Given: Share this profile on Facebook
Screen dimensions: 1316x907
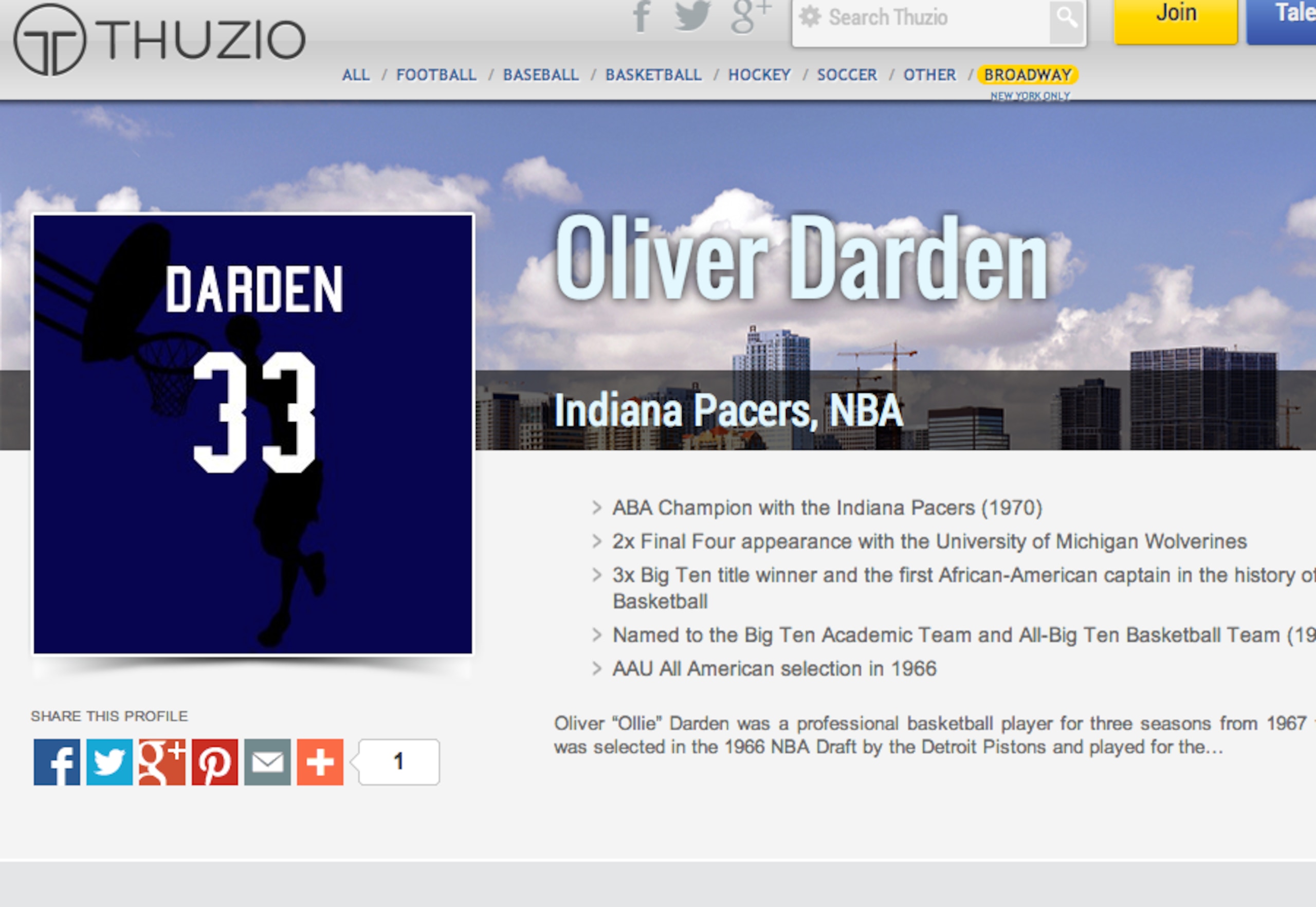Looking at the screenshot, I should (57, 762).
